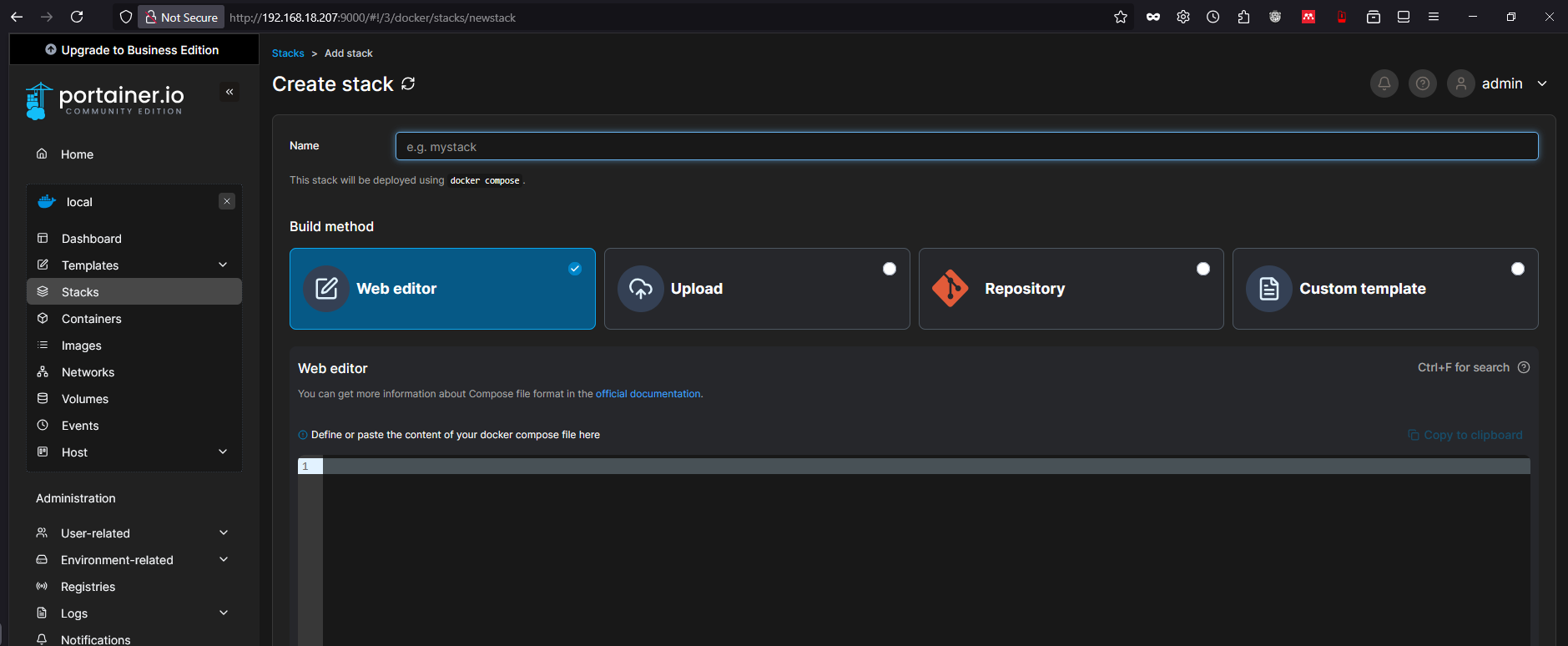Click the Stacks breadcrumb link
Viewport: 1568px width, 646px height.
pos(288,53)
